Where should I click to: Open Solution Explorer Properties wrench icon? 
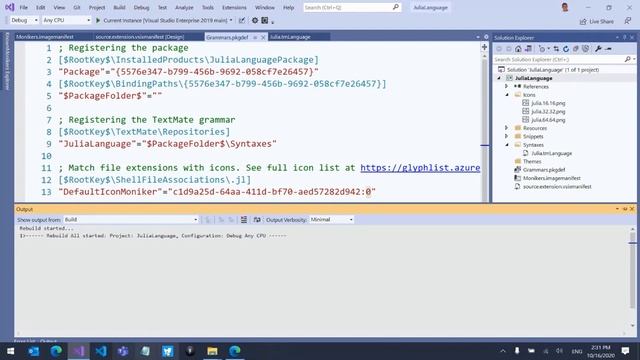point(598,49)
